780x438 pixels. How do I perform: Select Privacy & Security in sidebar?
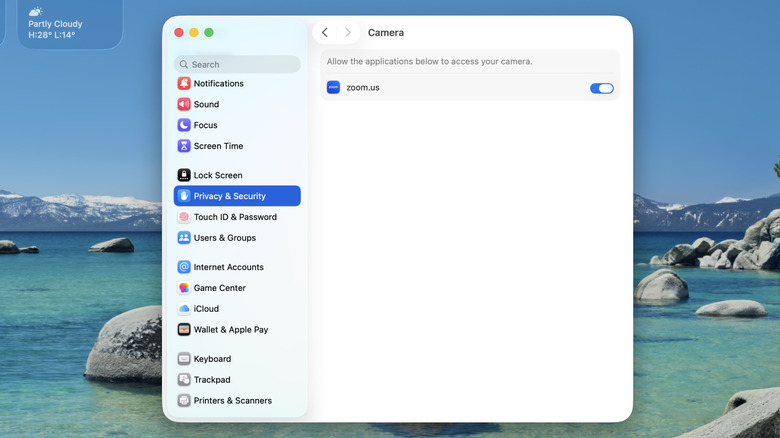(237, 196)
